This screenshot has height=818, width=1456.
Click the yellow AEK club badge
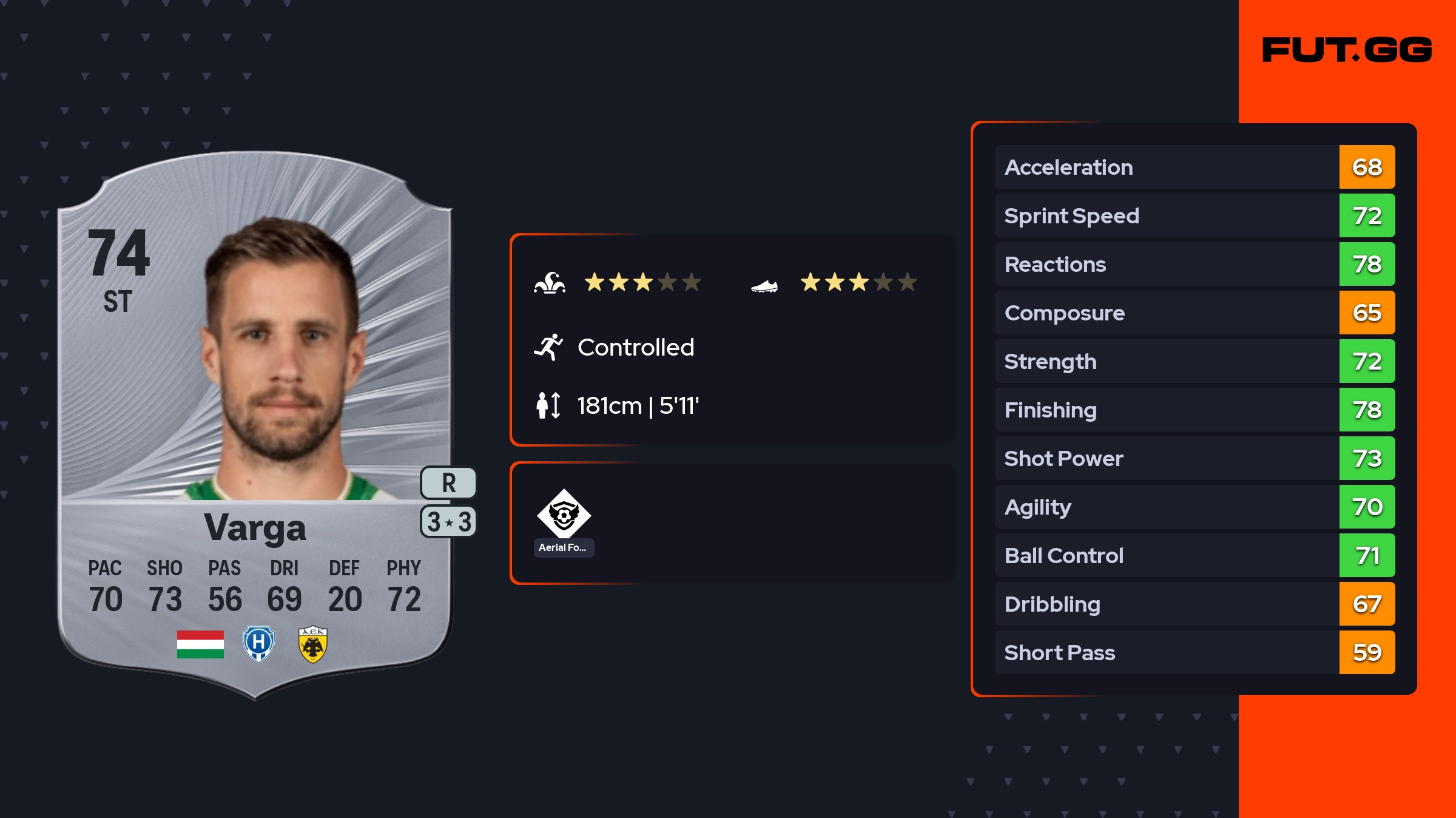(313, 644)
